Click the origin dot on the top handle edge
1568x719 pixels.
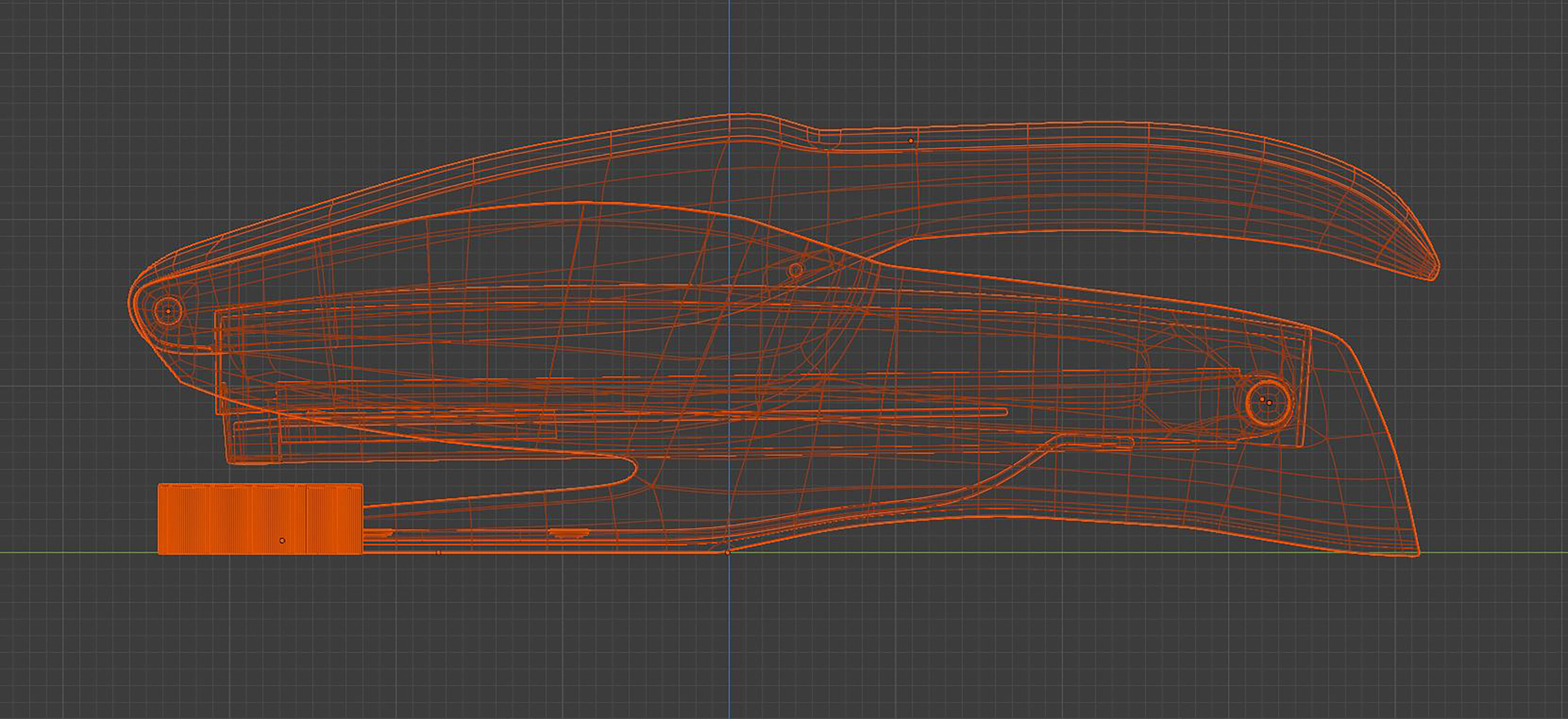(x=911, y=140)
